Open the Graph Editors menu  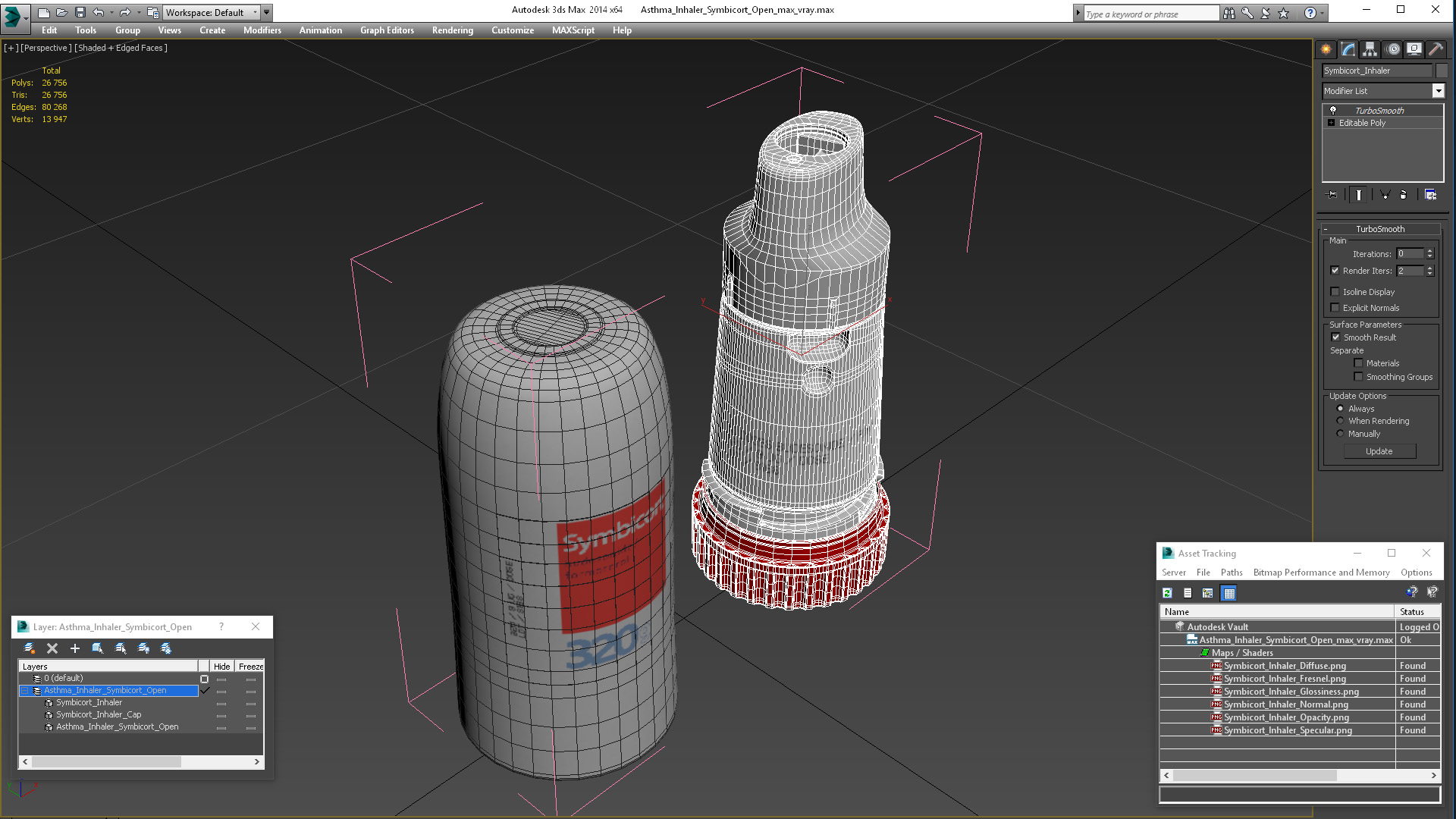[387, 30]
